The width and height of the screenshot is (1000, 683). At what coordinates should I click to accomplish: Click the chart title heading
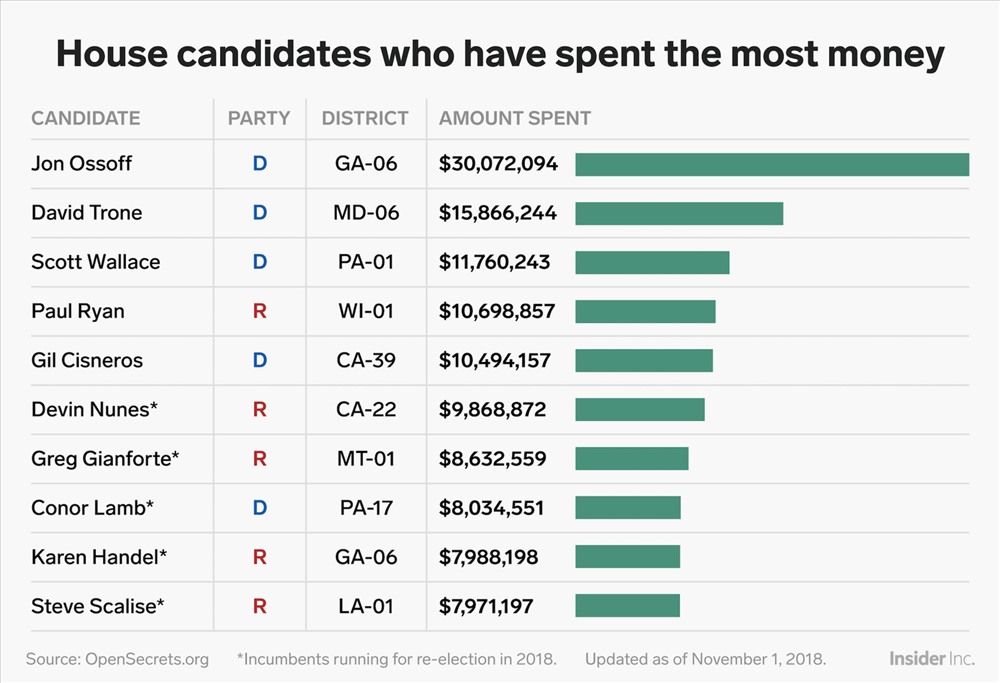point(500,54)
